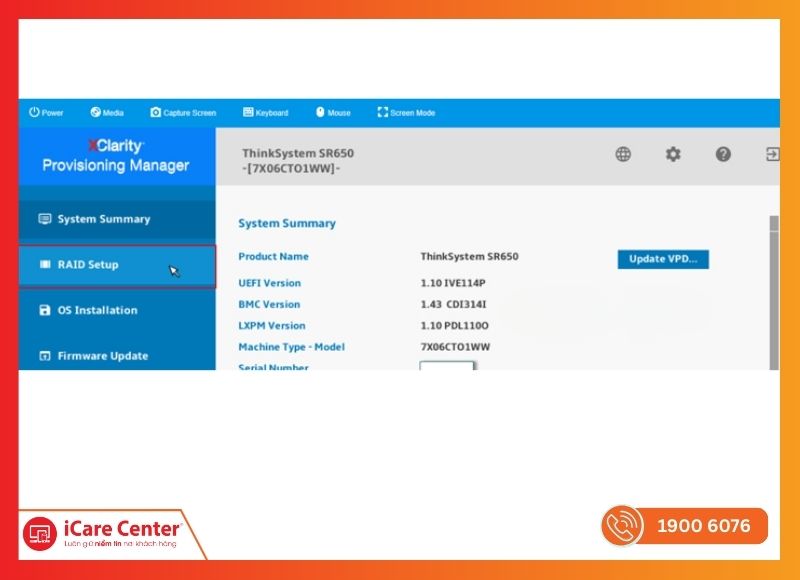Go to Firmware Update in the sidebar

(117, 356)
